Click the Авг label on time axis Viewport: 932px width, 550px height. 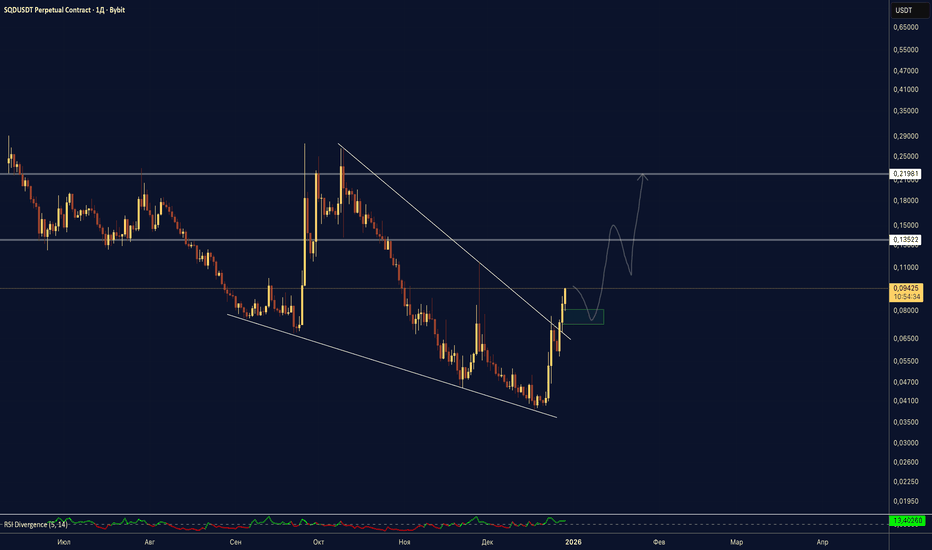tap(149, 542)
